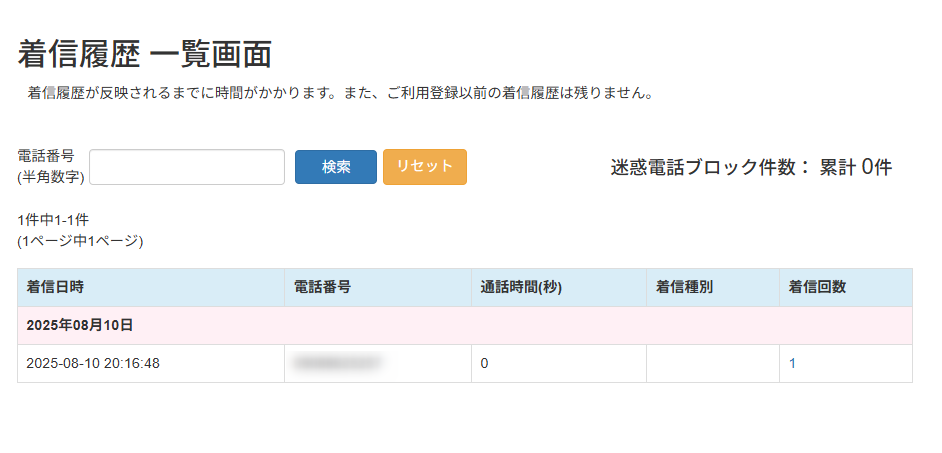942x453 pixels.
Task: Click the 2025-08-10 20:16:48 timestamp cell
Action: pos(151,363)
